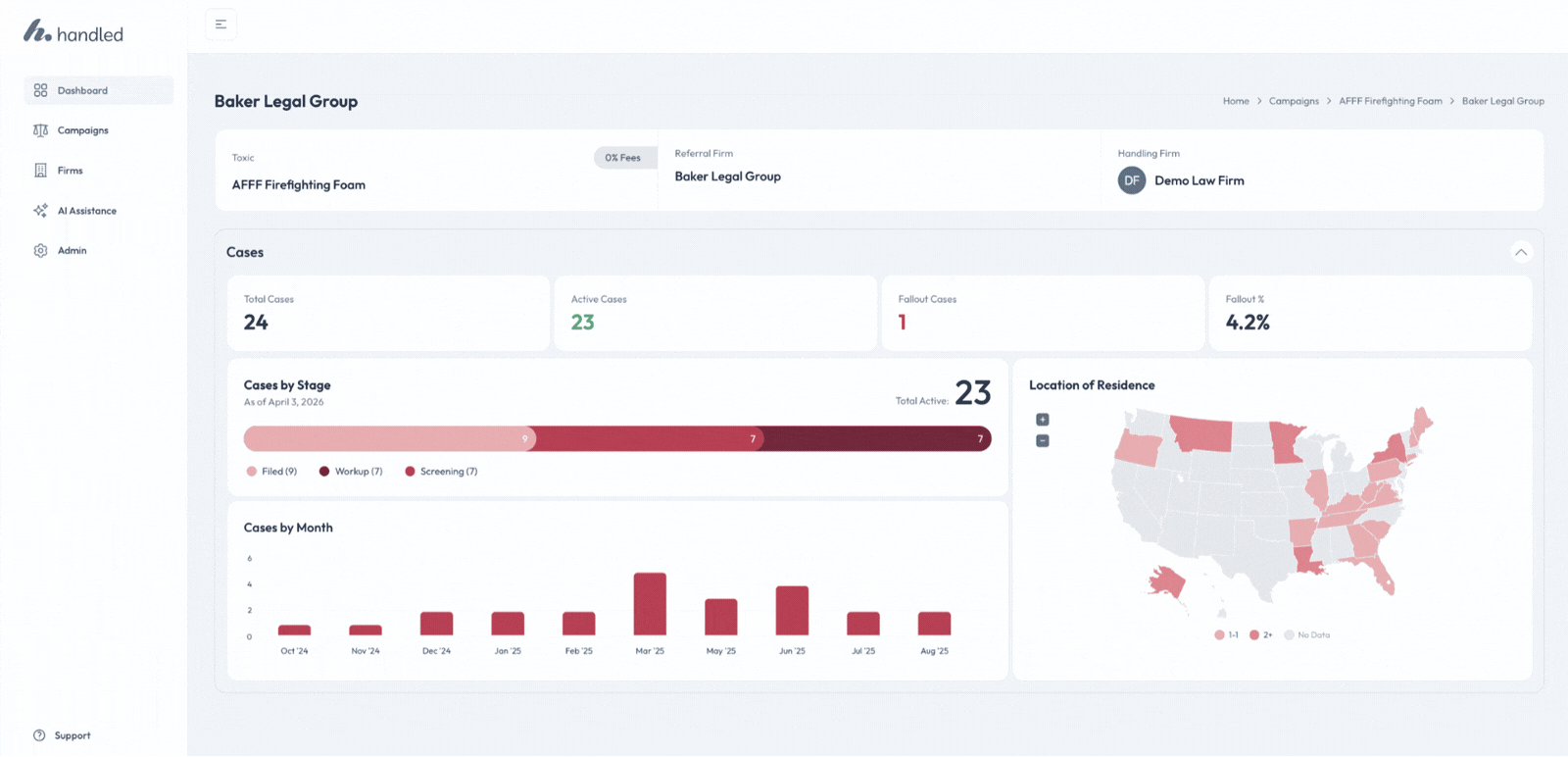Go to Home via breadcrumb
This screenshot has width=1568, height=757.
click(x=1236, y=101)
